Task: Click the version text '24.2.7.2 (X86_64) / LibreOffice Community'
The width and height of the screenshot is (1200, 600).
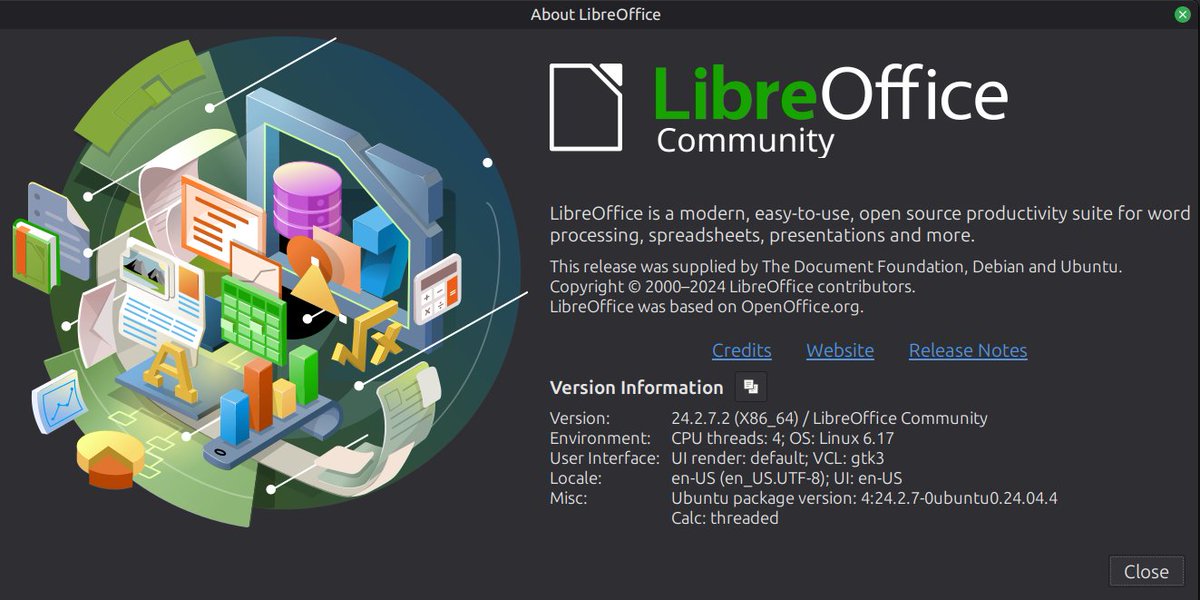Action: click(829, 418)
